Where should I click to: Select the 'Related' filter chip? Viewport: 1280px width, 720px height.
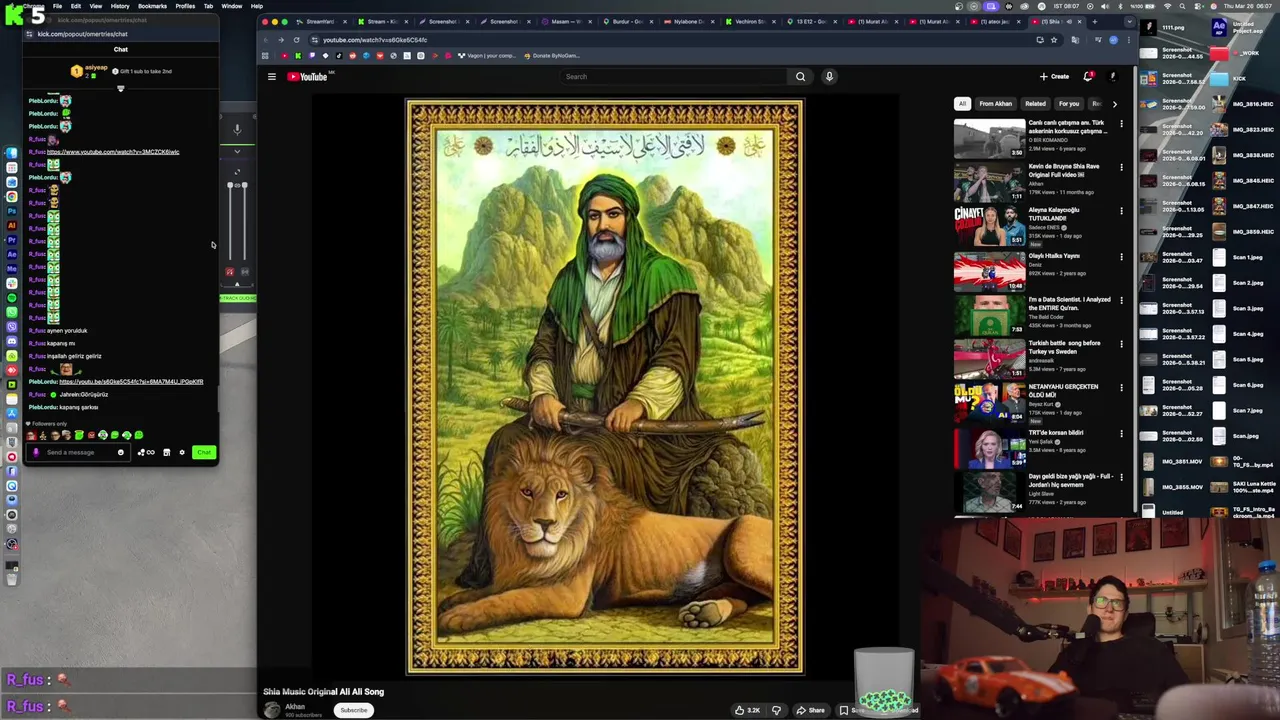coord(1035,104)
